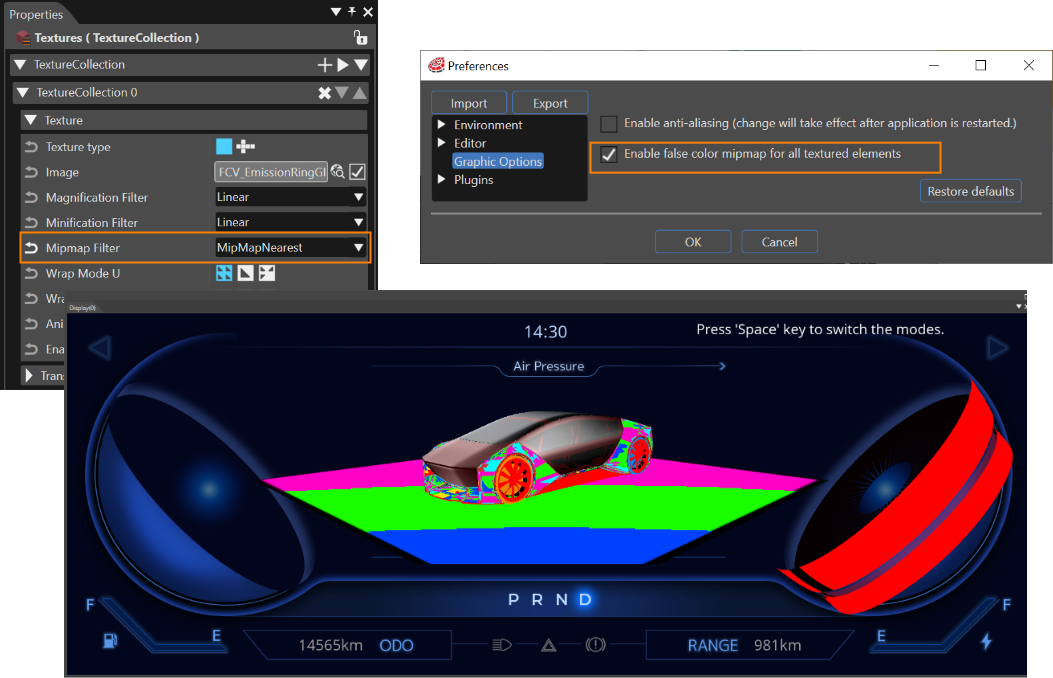1053x678 pixels.
Task: Open the Mipmap Filter dropdown
Action: [x=290, y=248]
